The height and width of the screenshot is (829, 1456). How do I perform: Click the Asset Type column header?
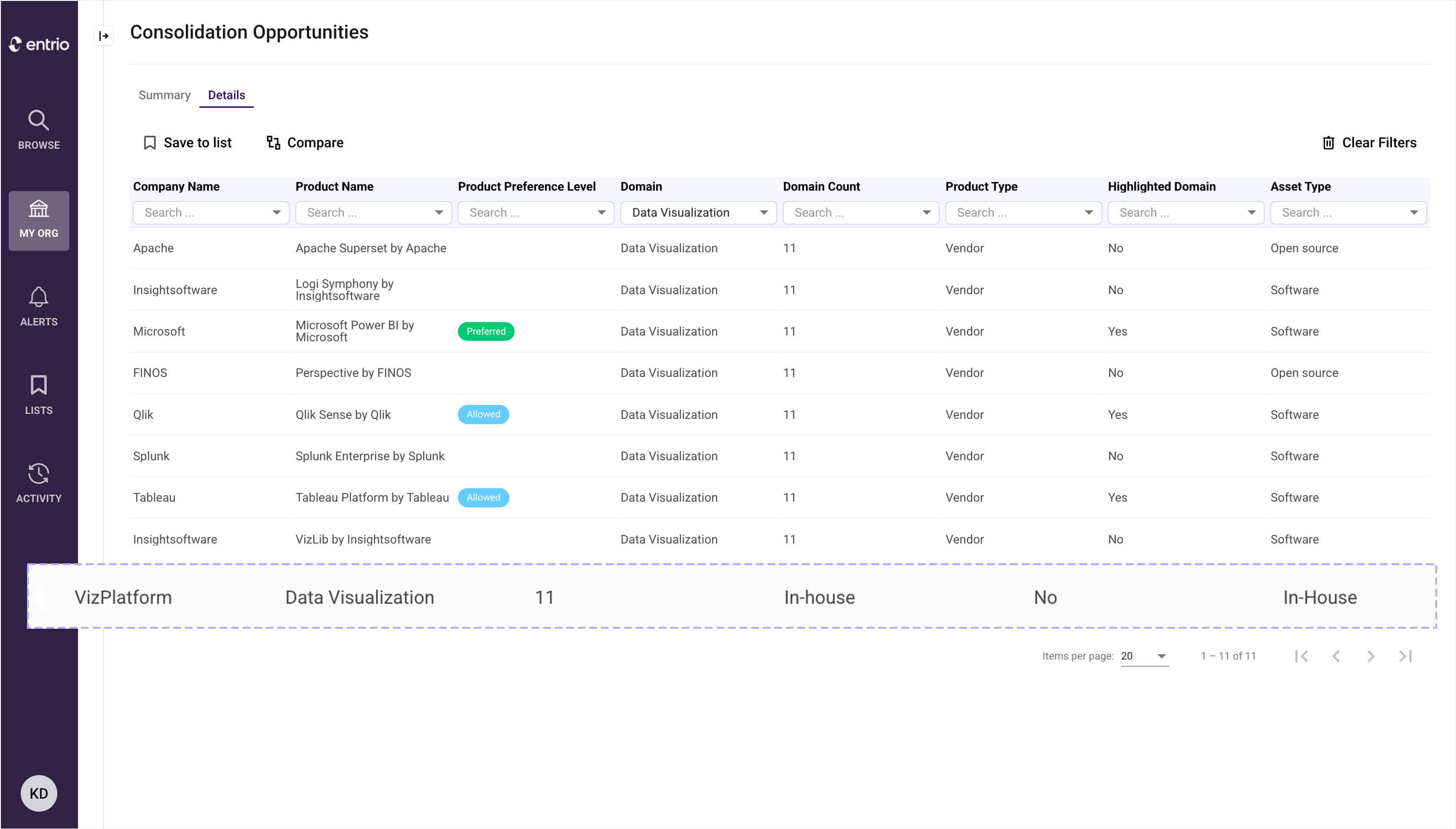point(1300,186)
